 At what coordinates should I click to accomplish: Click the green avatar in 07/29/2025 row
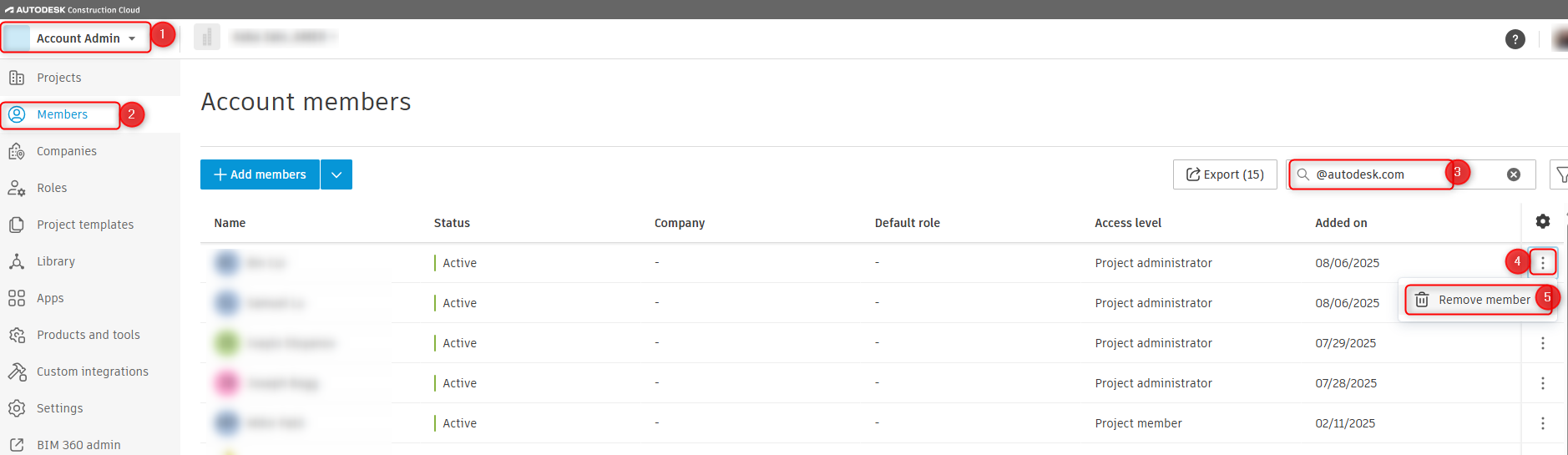click(x=226, y=343)
